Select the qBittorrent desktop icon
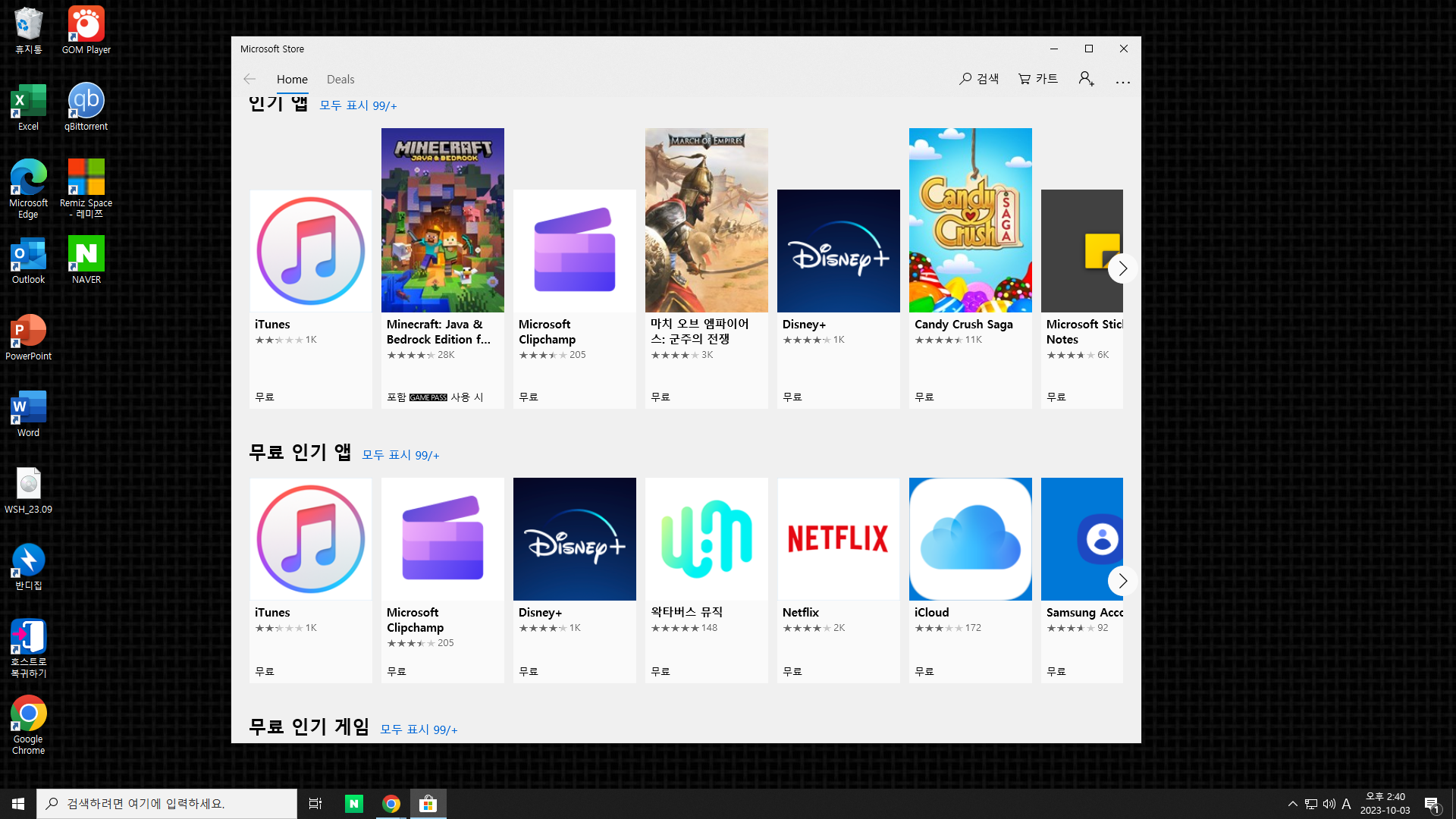 pos(86,108)
